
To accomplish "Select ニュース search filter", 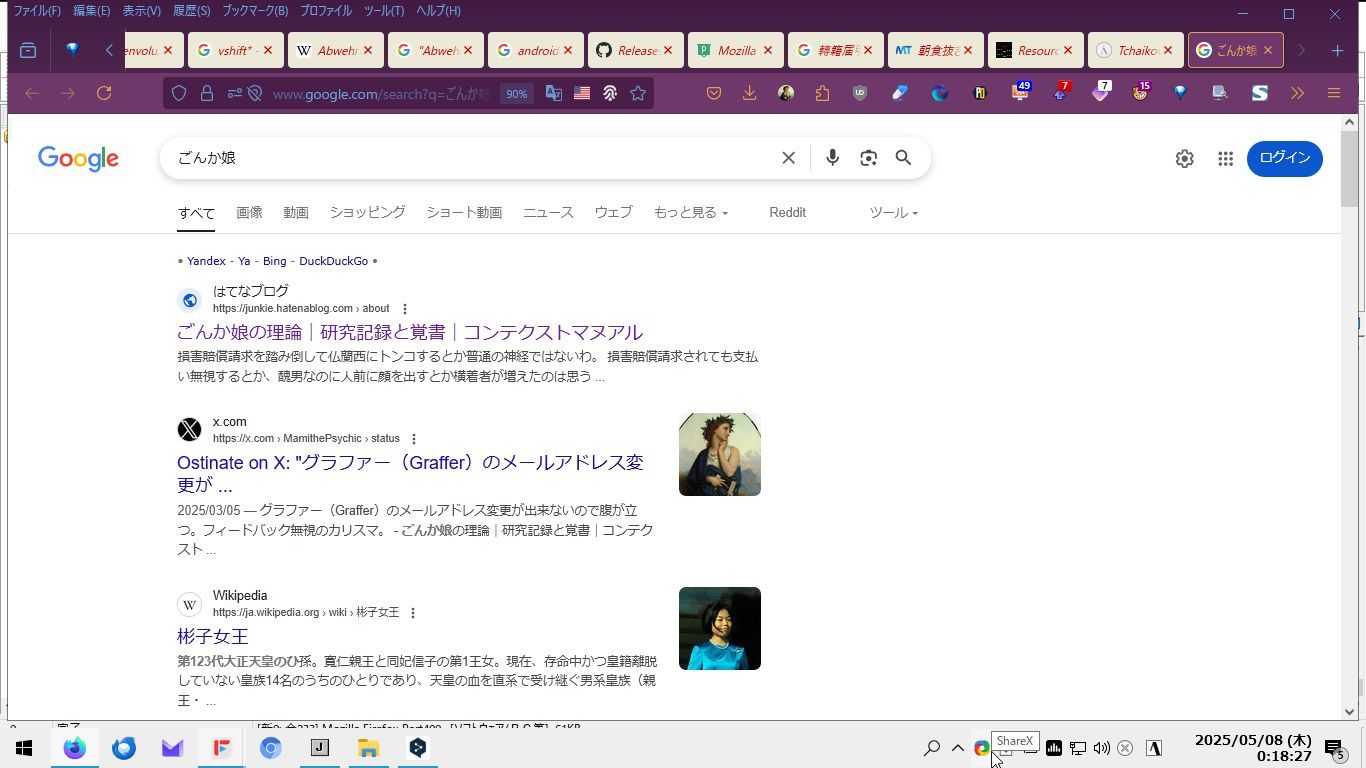I will (x=548, y=212).
